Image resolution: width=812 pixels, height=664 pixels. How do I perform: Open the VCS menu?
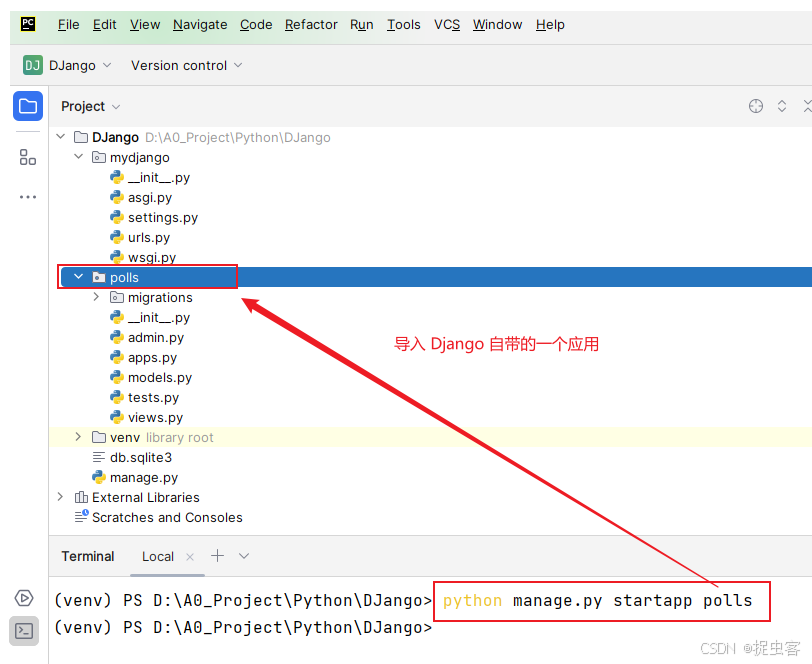447,24
